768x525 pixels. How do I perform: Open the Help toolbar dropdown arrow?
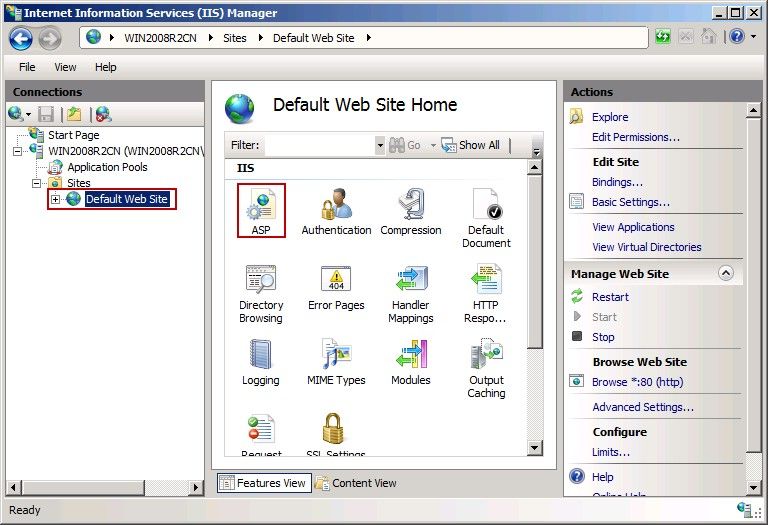click(x=753, y=37)
